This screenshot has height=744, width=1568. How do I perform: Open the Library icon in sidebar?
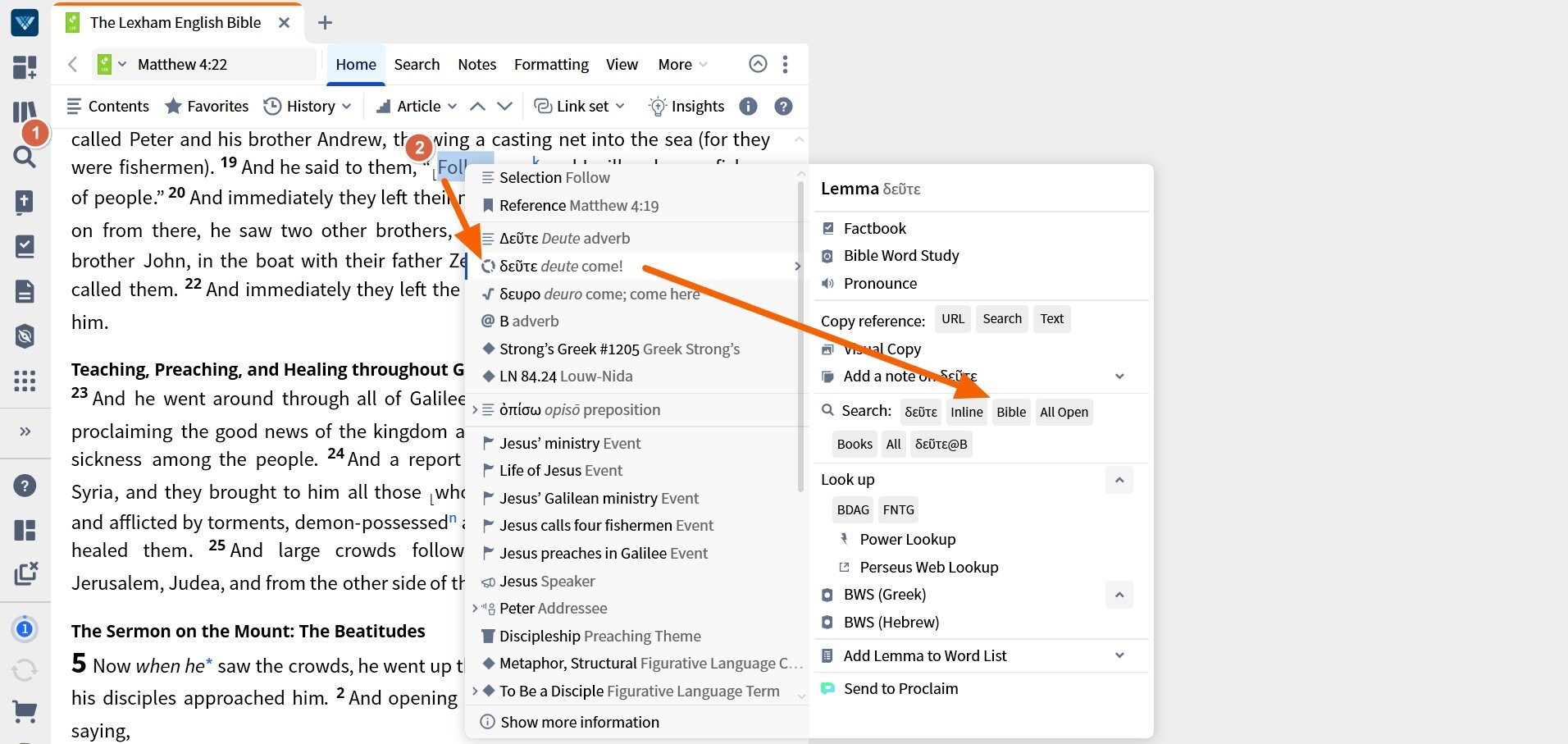tap(25, 111)
